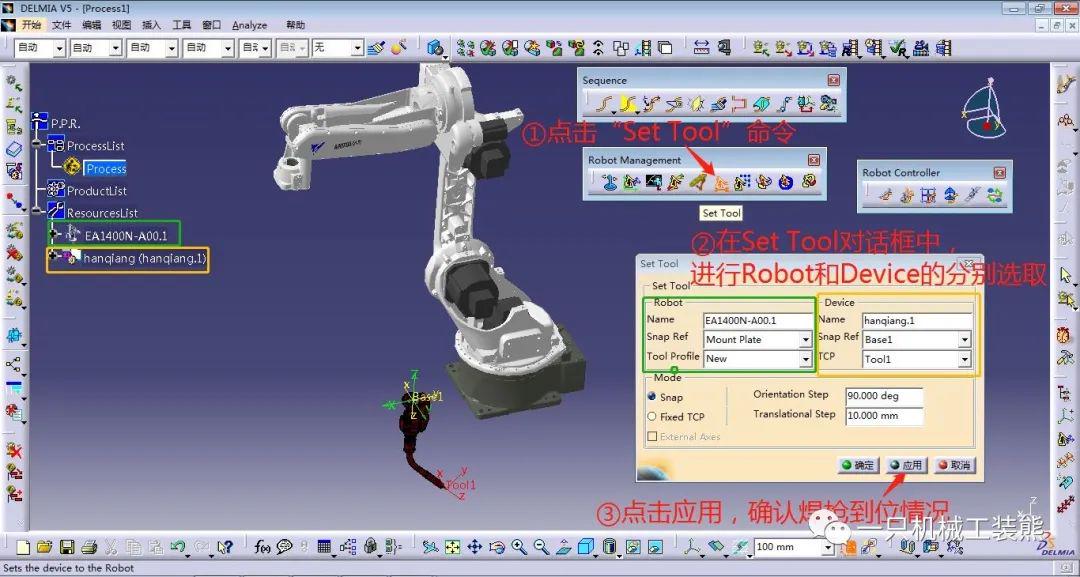Open the Tool Profile New dropdown
This screenshot has height=577, width=1080.
coord(805,359)
